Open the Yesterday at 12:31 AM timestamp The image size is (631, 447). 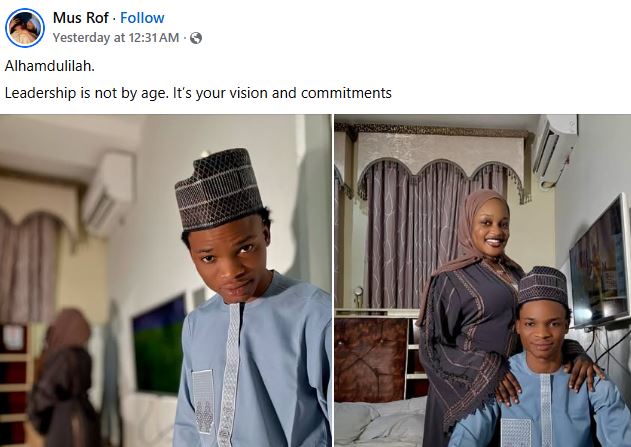(x=116, y=38)
